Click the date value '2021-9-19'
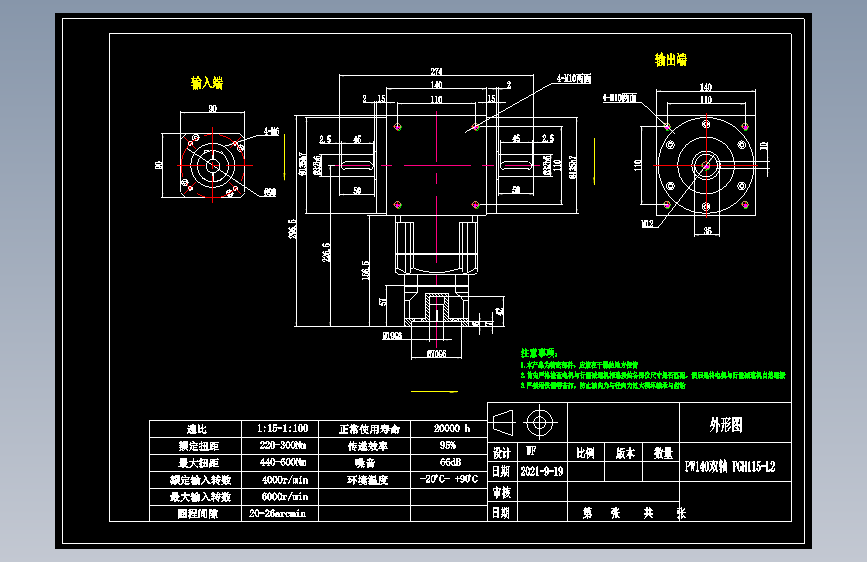This screenshot has width=867, height=562. [542, 471]
